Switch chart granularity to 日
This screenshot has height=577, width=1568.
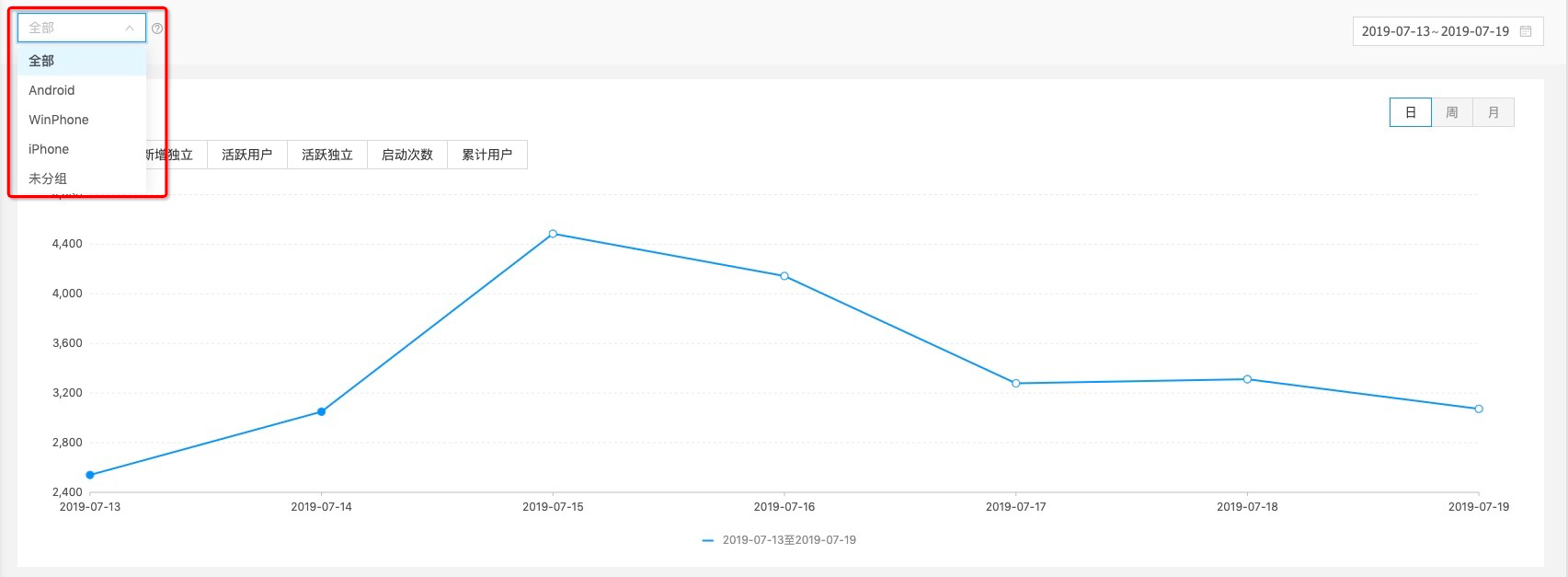(x=1411, y=112)
